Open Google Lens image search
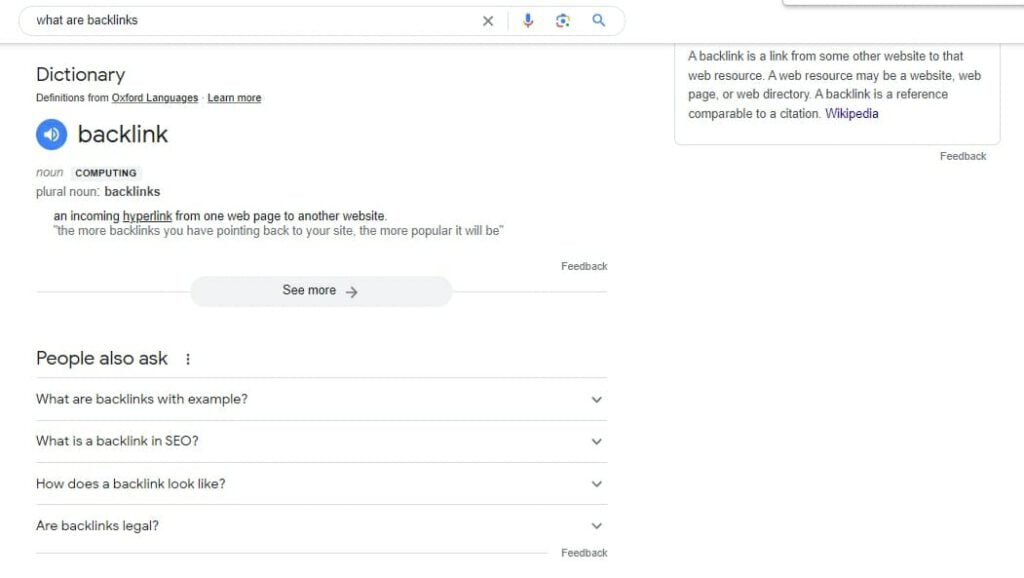Image resolution: width=1024 pixels, height=578 pixels. pos(562,20)
